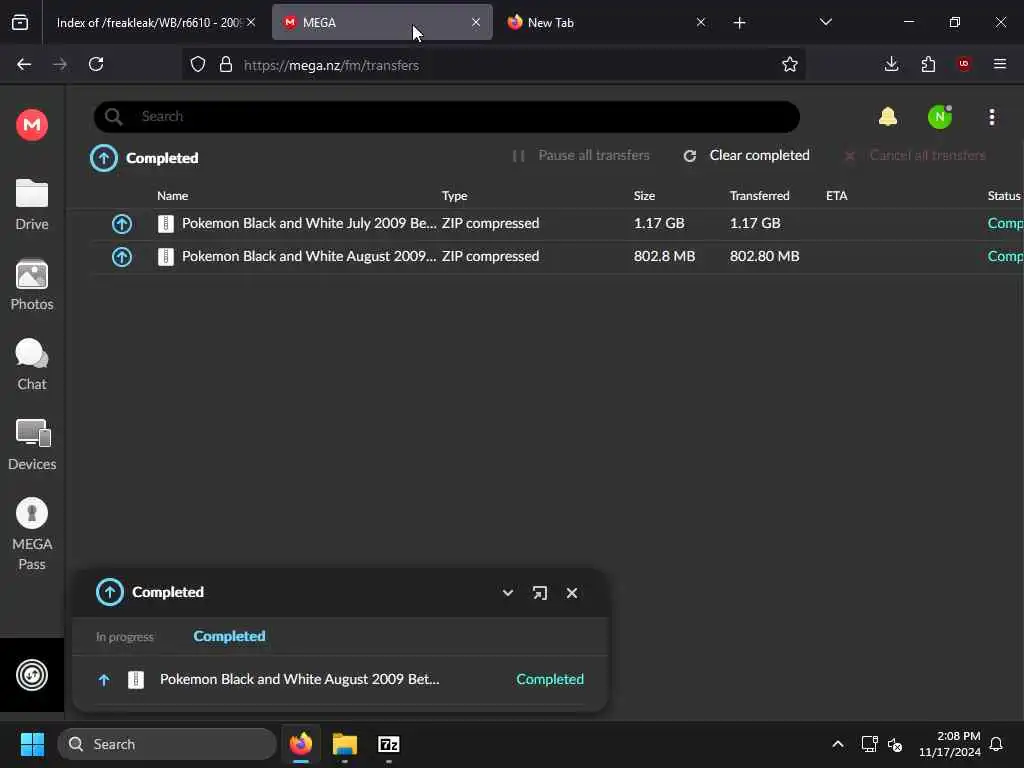Click ZIP file icon for August 2009 file

166,257
